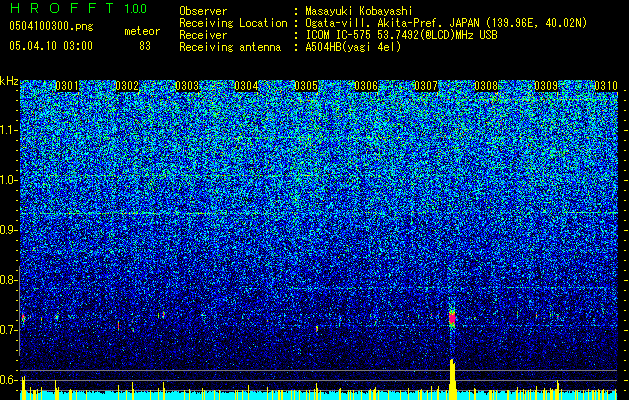Click the 0.8 kHz axis label
Image resolution: width=629 pixels, height=400 pixels.
(x=8, y=280)
